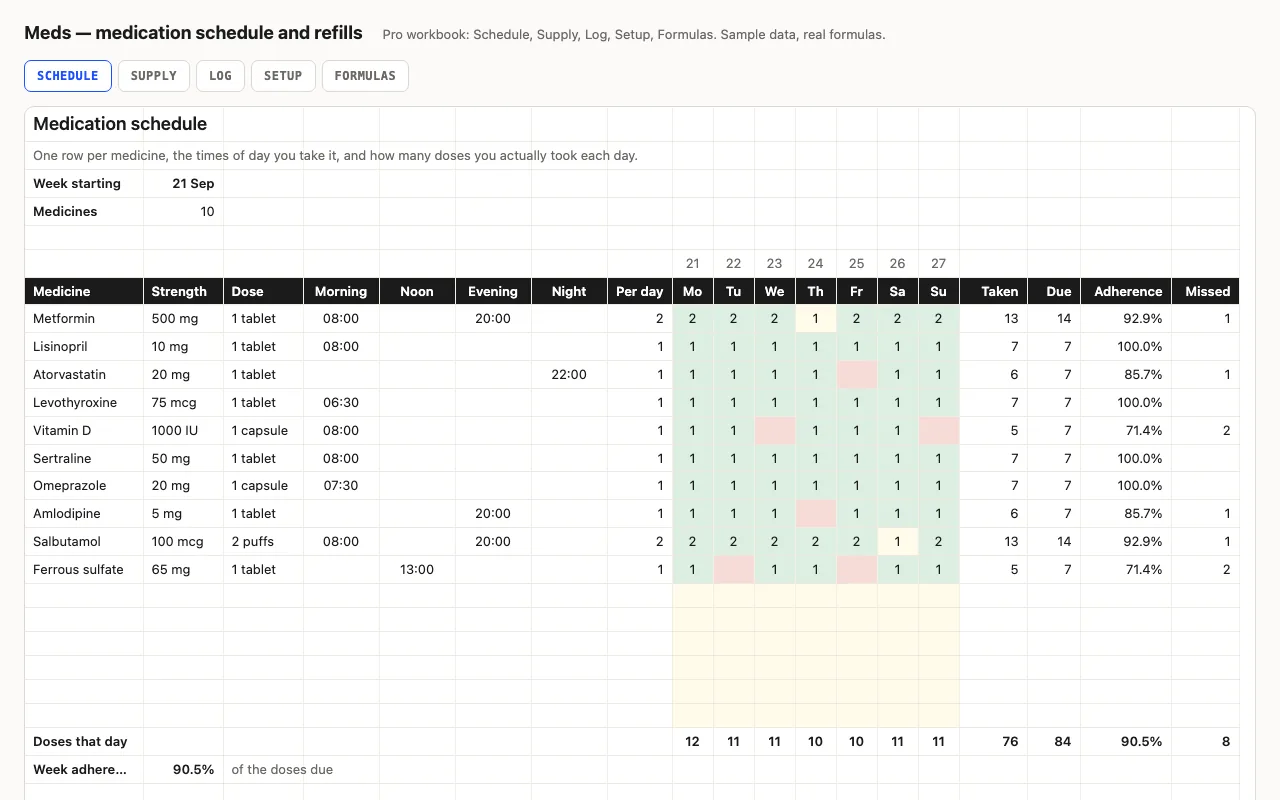The image size is (1280, 800).
Task: Select the Medicines count "10" cell
Action: pyautogui.click(x=184, y=212)
